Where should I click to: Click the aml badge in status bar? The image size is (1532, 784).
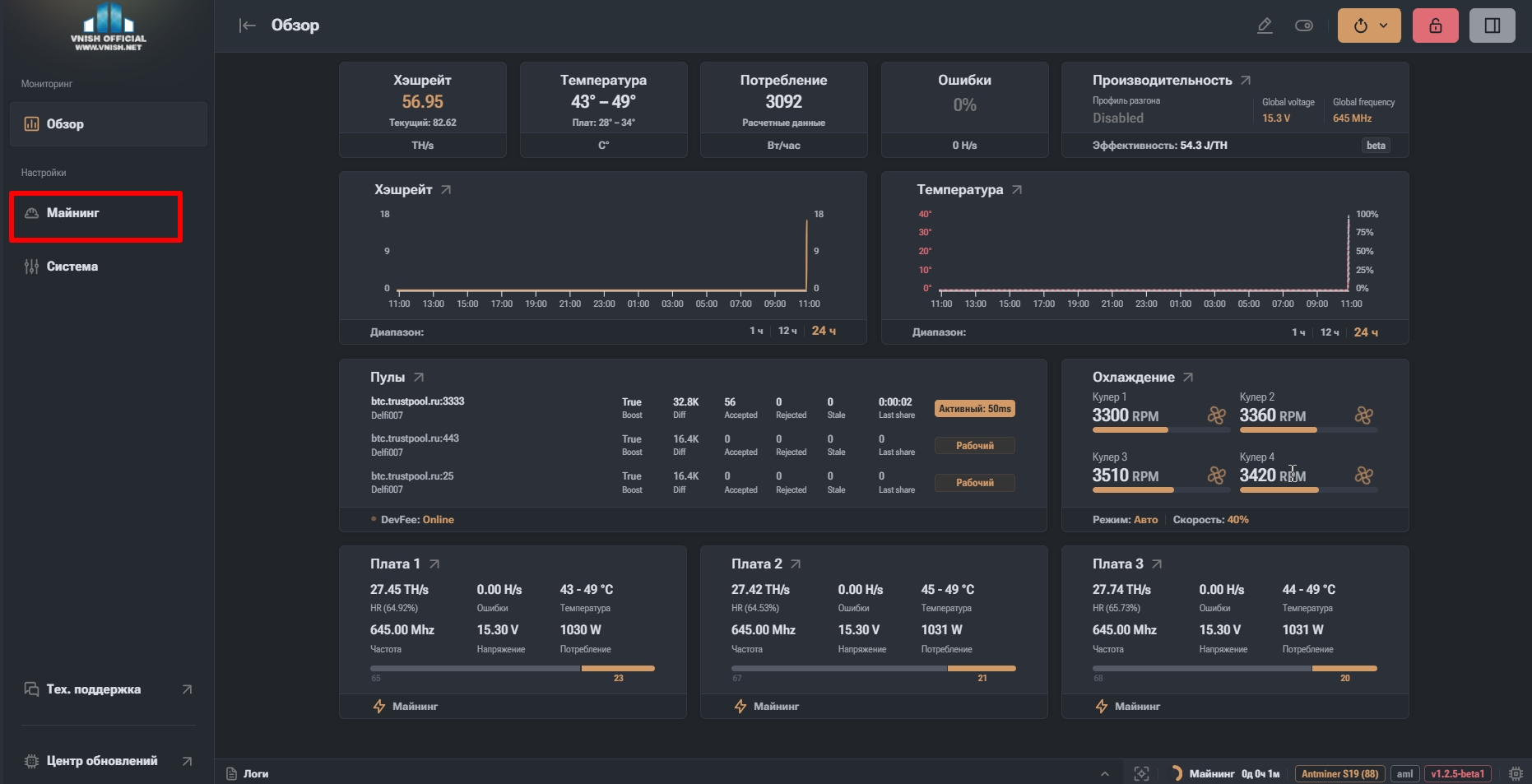click(1404, 774)
